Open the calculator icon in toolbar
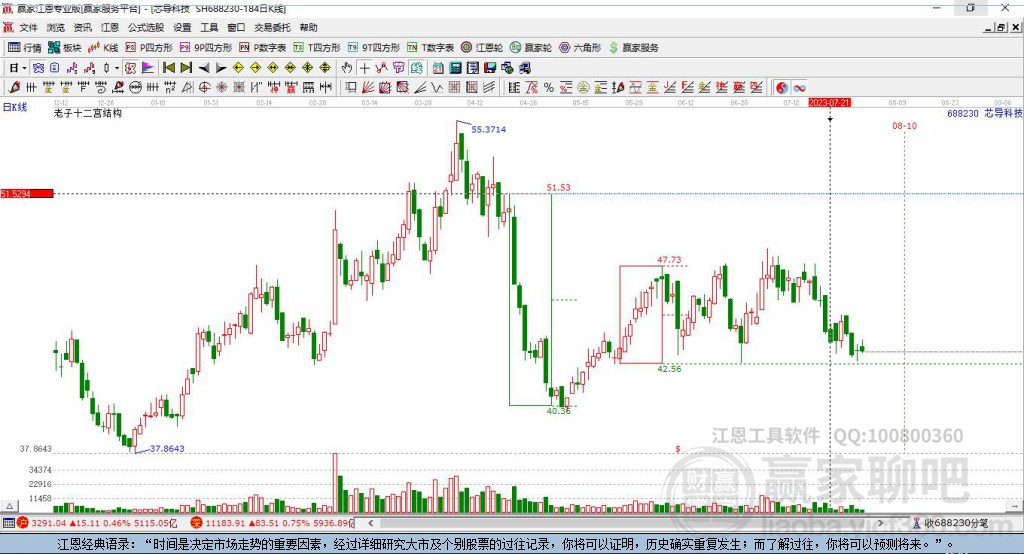 tap(455, 68)
